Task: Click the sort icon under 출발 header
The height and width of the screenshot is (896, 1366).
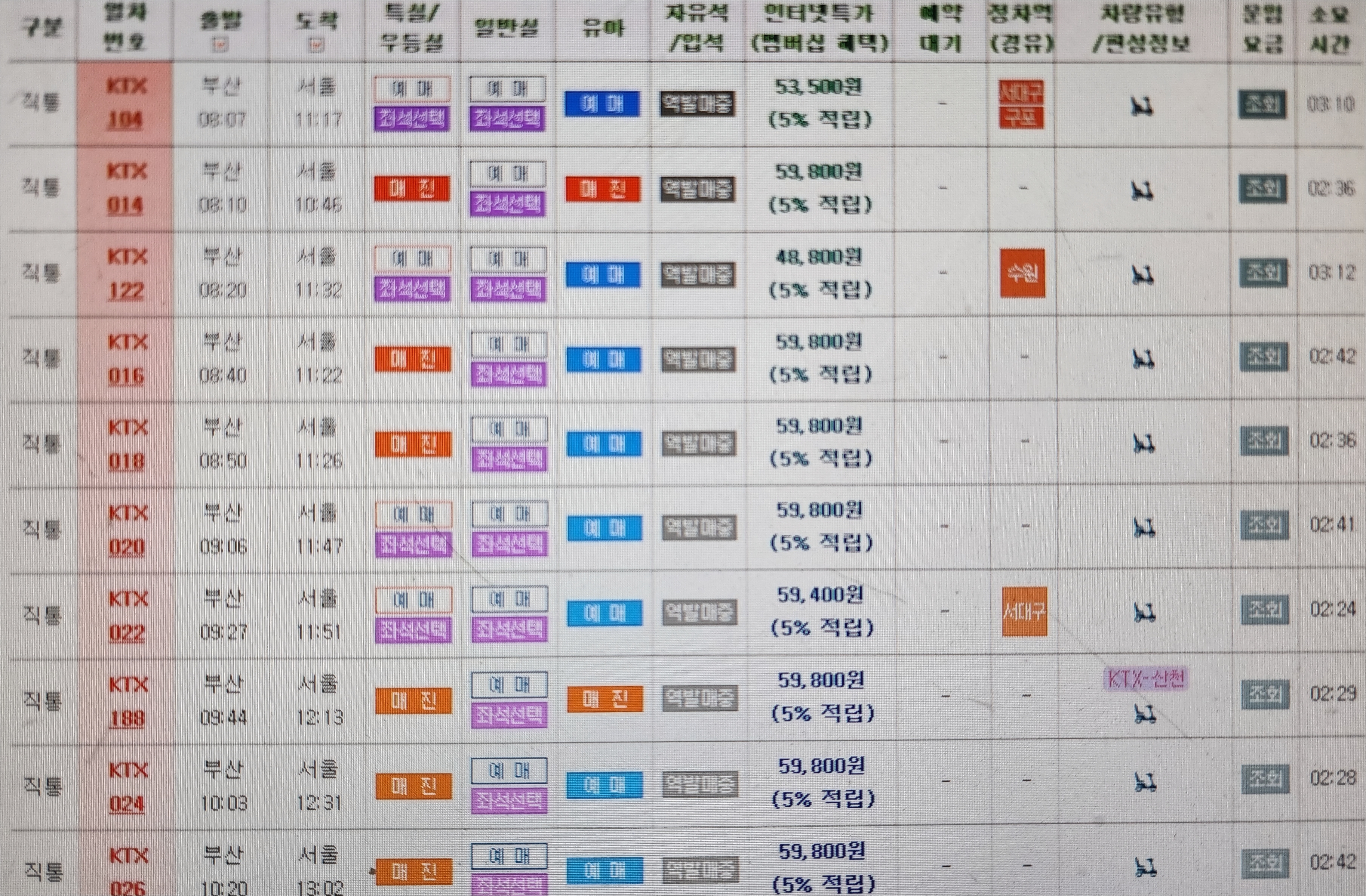Action: click(x=220, y=44)
